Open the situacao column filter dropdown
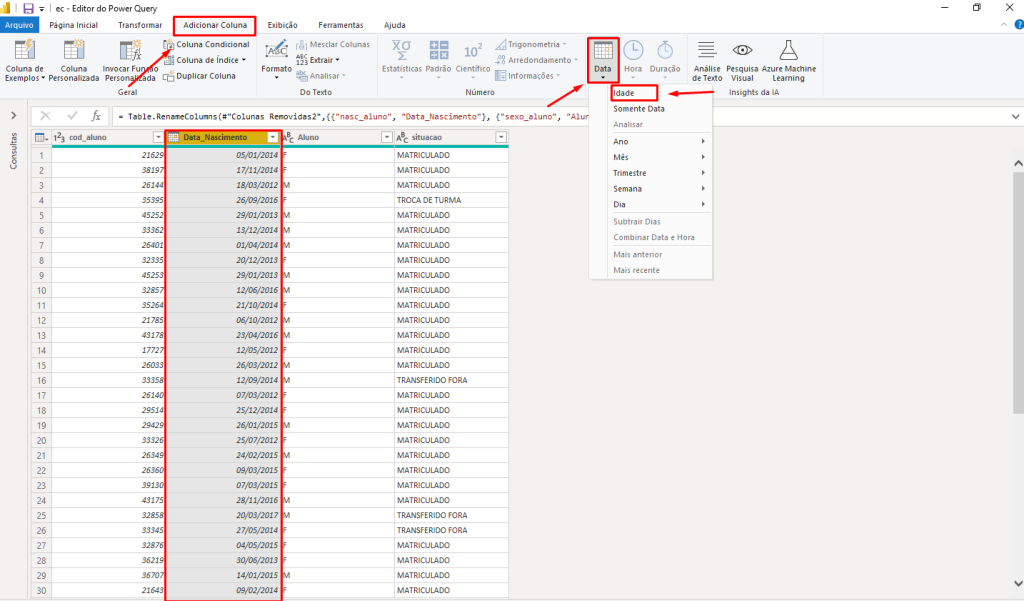1024x601 pixels. coord(501,137)
